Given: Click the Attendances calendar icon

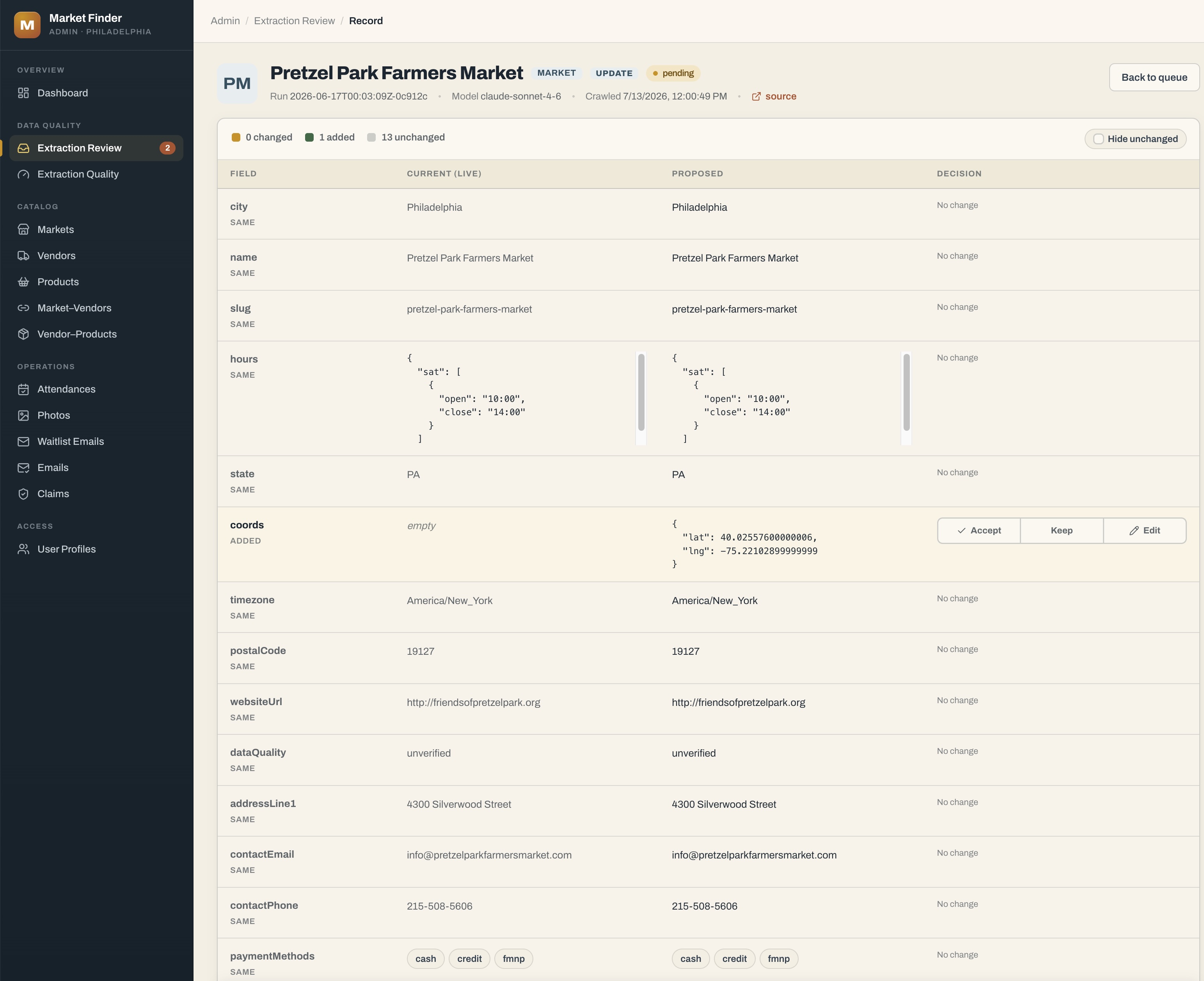Looking at the screenshot, I should point(23,389).
